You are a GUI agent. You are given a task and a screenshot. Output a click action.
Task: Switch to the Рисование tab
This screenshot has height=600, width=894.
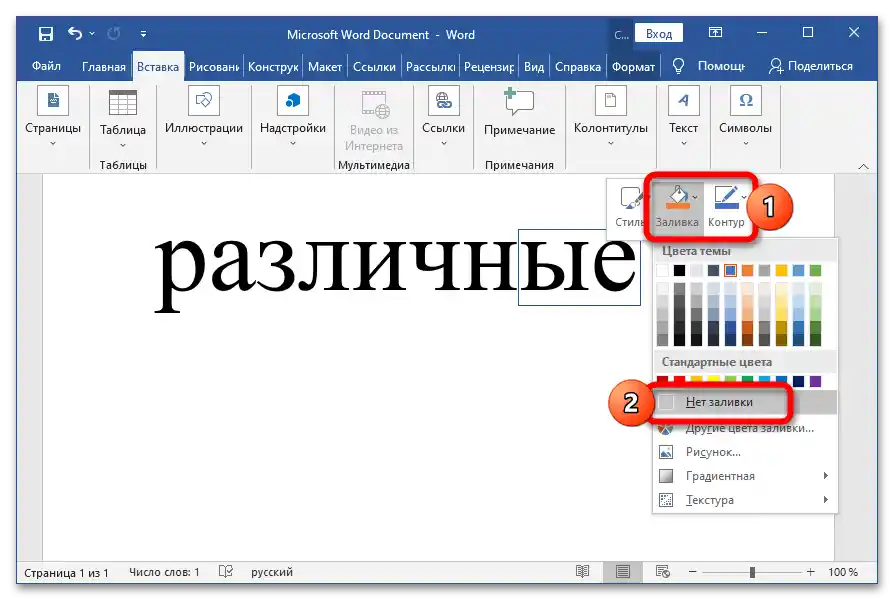(x=214, y=67)
